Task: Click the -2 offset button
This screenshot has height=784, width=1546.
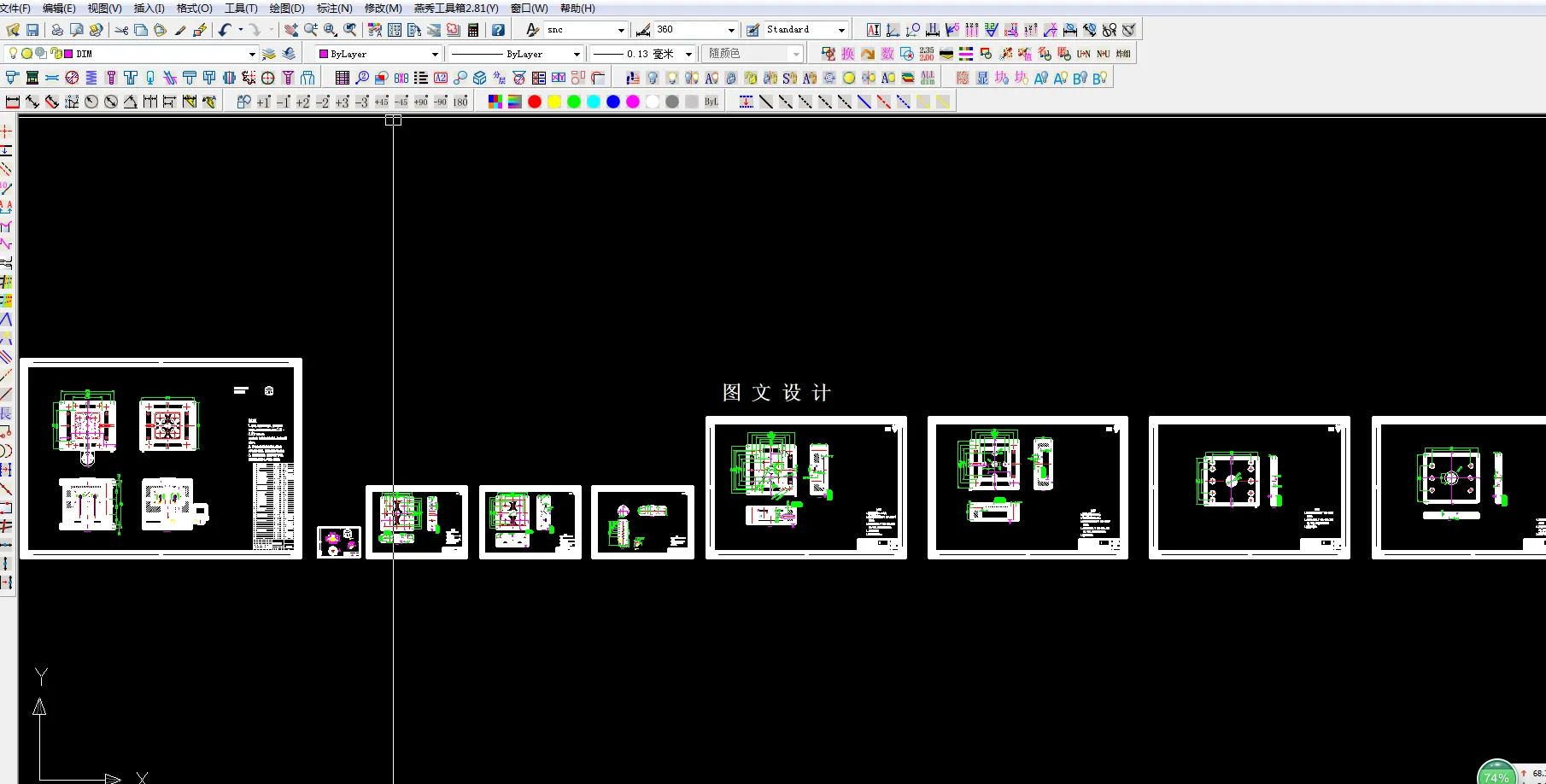Action: (323, 102)
